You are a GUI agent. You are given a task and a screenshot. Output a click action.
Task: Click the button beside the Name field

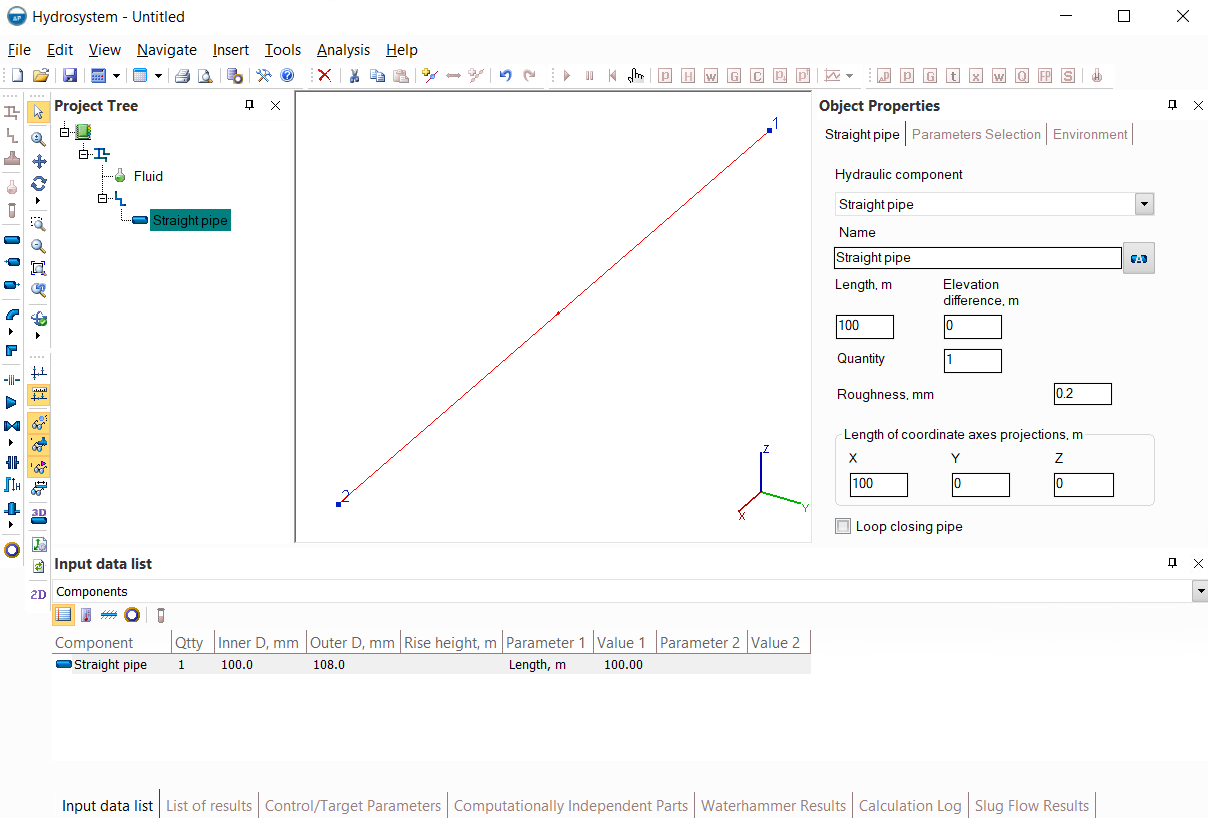tap(1138, 258)
